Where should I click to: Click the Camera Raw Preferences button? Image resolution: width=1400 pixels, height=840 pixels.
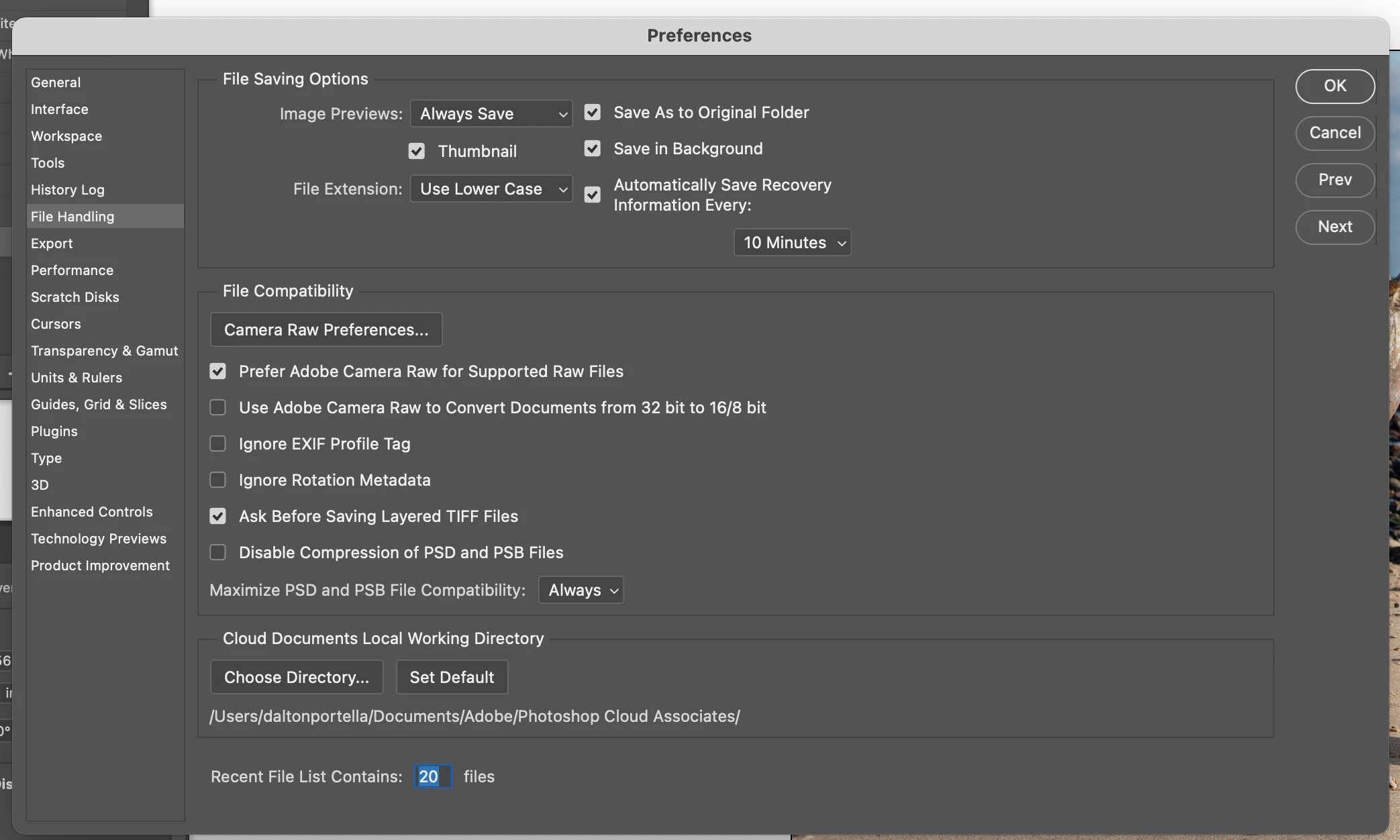click(x=326, y=329)
